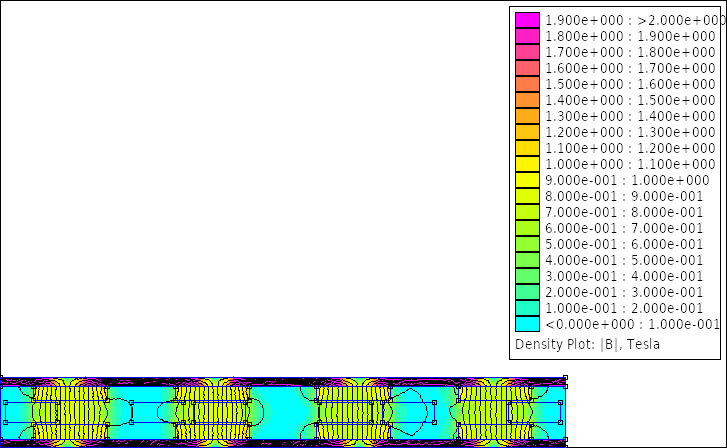The image size is (727, 448).
Task: Select the 1.500e+000 : 1.600e+000 orange swatch
Action: pyautogui.click(x=527, y=84)
